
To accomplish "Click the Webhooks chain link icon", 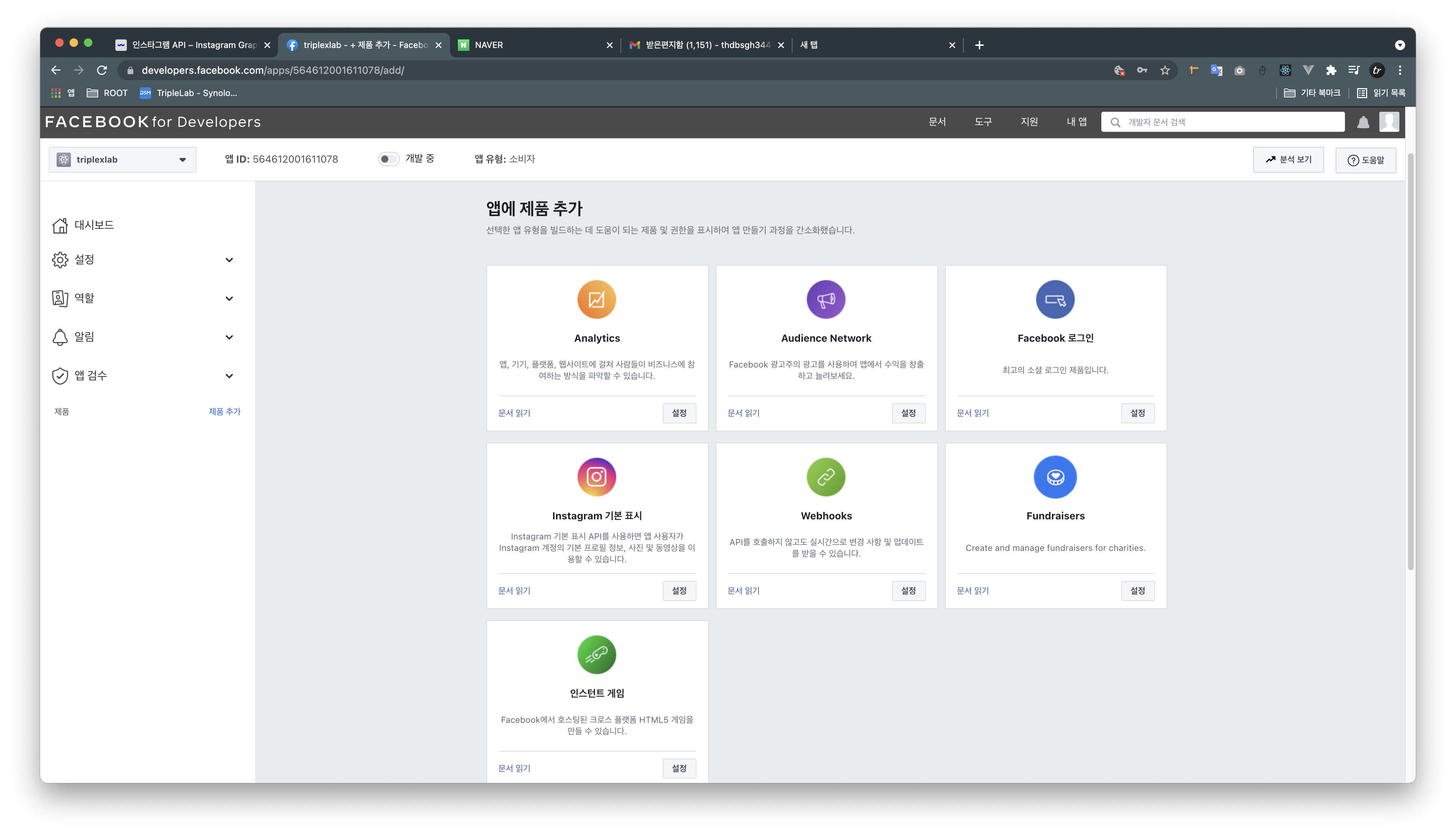I will [825, 477].
